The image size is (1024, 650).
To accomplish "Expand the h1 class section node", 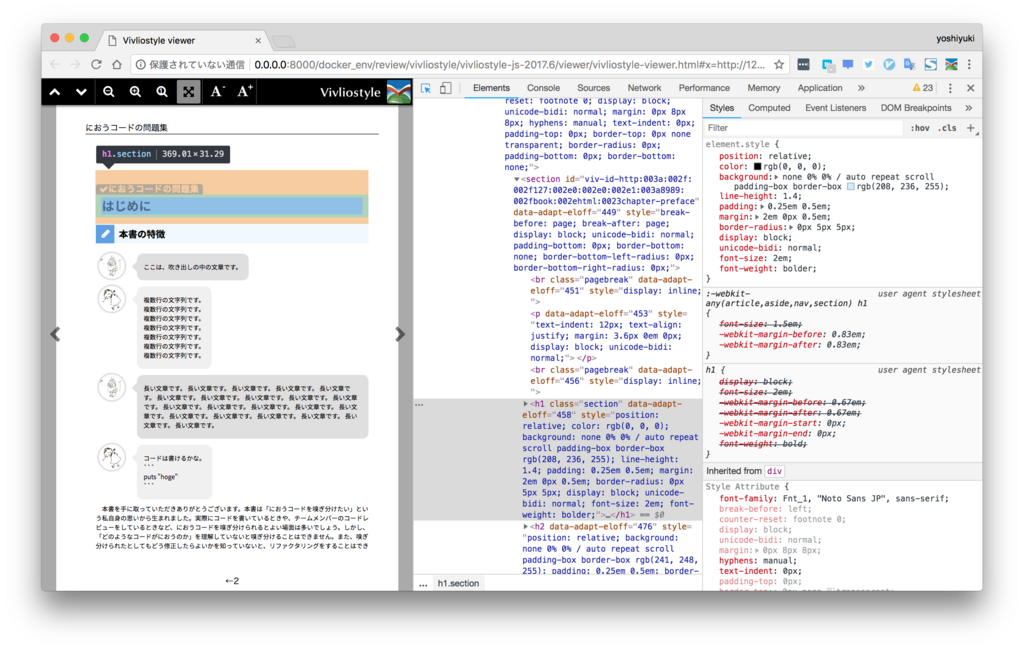I will pos(526,404).
